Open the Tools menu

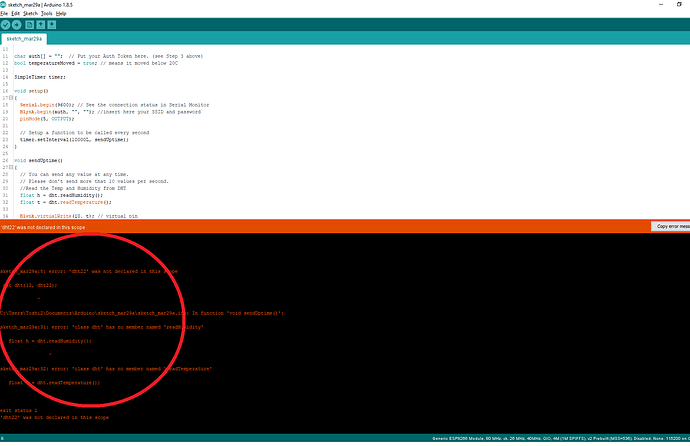click(x=47, y=14)
